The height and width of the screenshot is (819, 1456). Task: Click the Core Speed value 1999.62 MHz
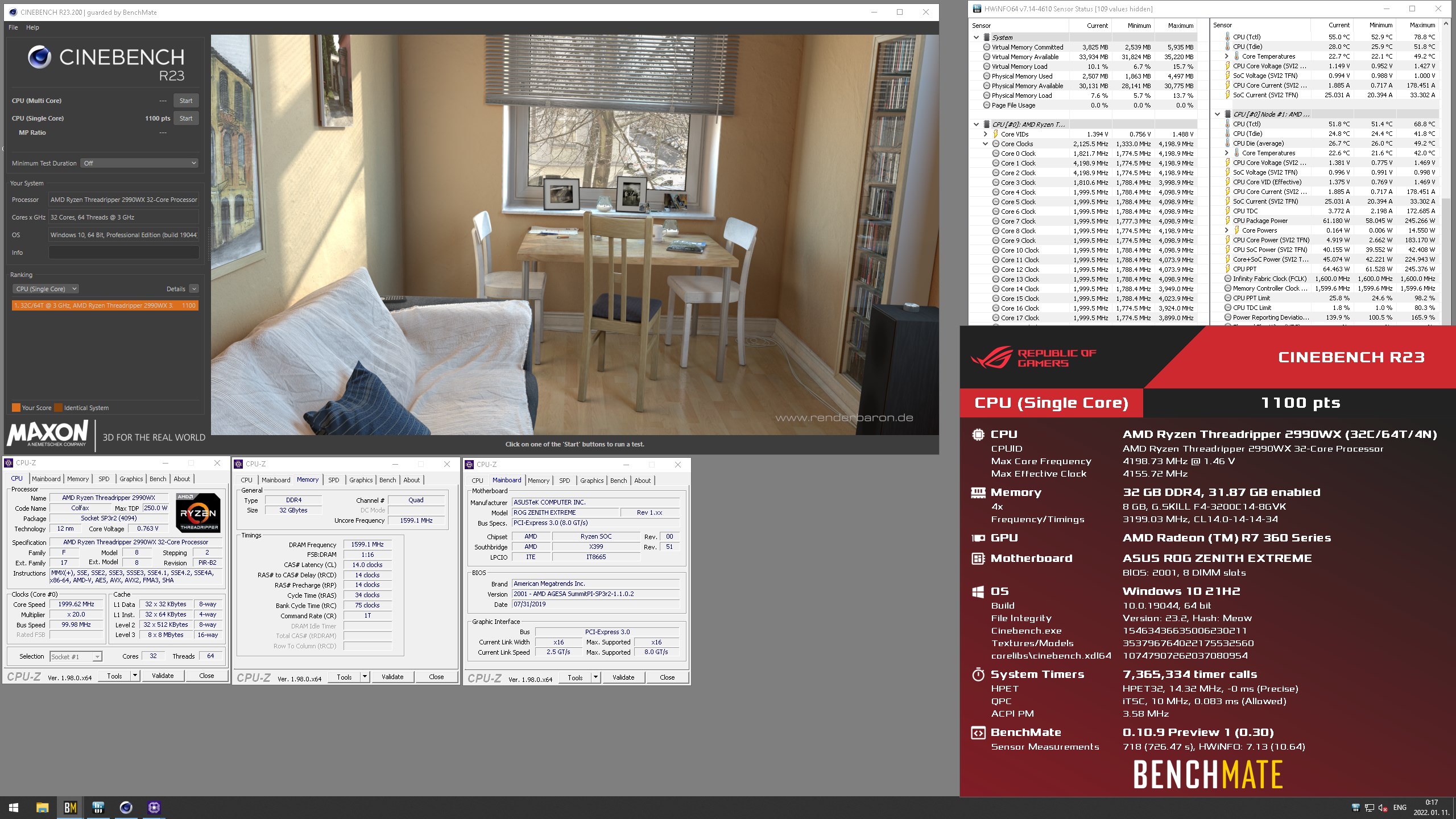pyautogui.click(x=76, y=604)
